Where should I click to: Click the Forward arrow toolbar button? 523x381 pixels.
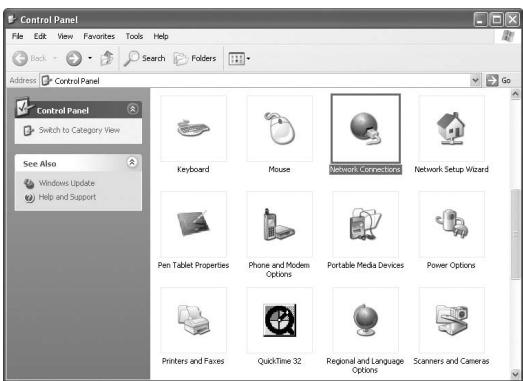[74, 58]
